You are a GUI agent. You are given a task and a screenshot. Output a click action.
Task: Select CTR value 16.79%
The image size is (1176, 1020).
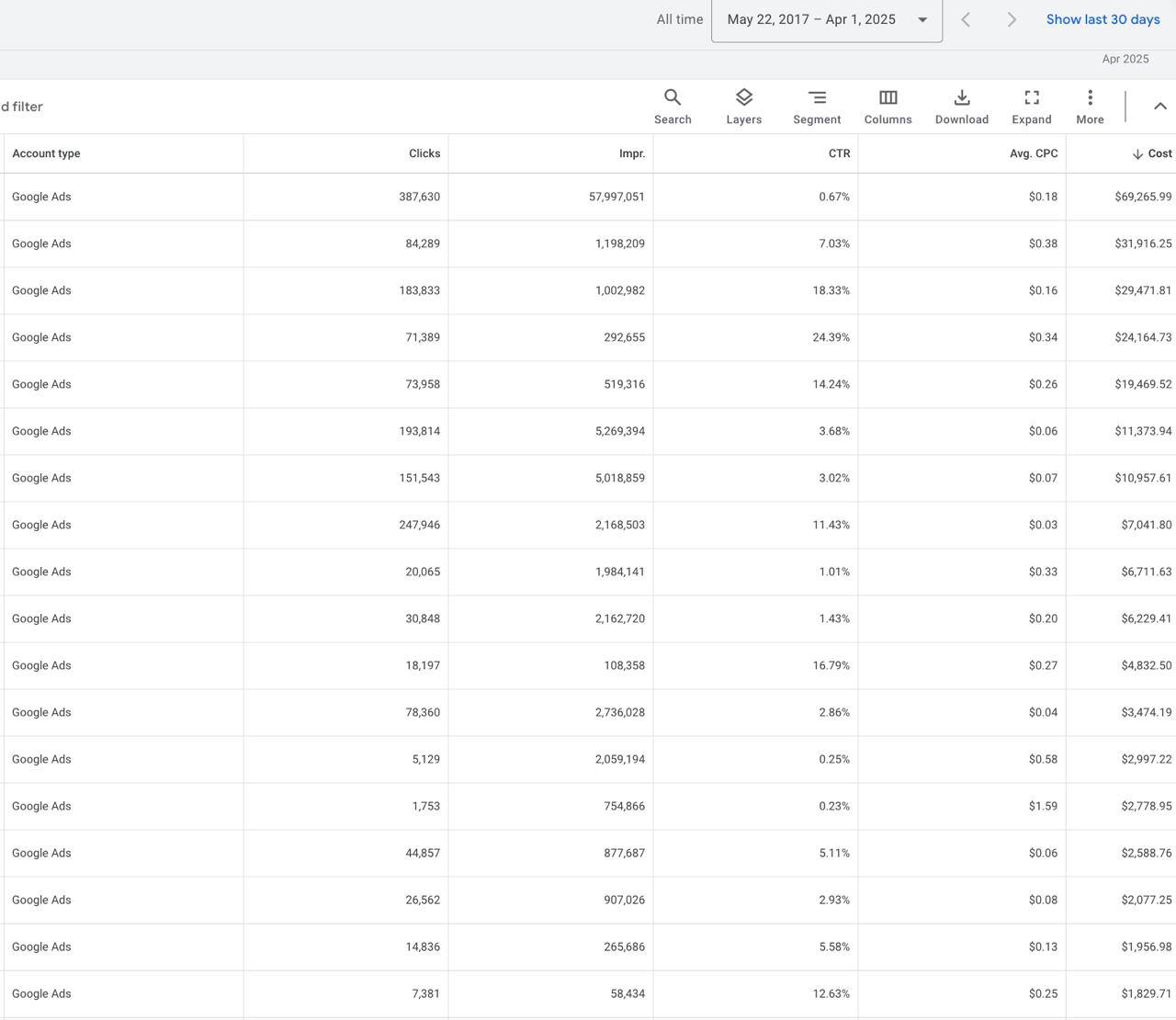pos(831,665)
